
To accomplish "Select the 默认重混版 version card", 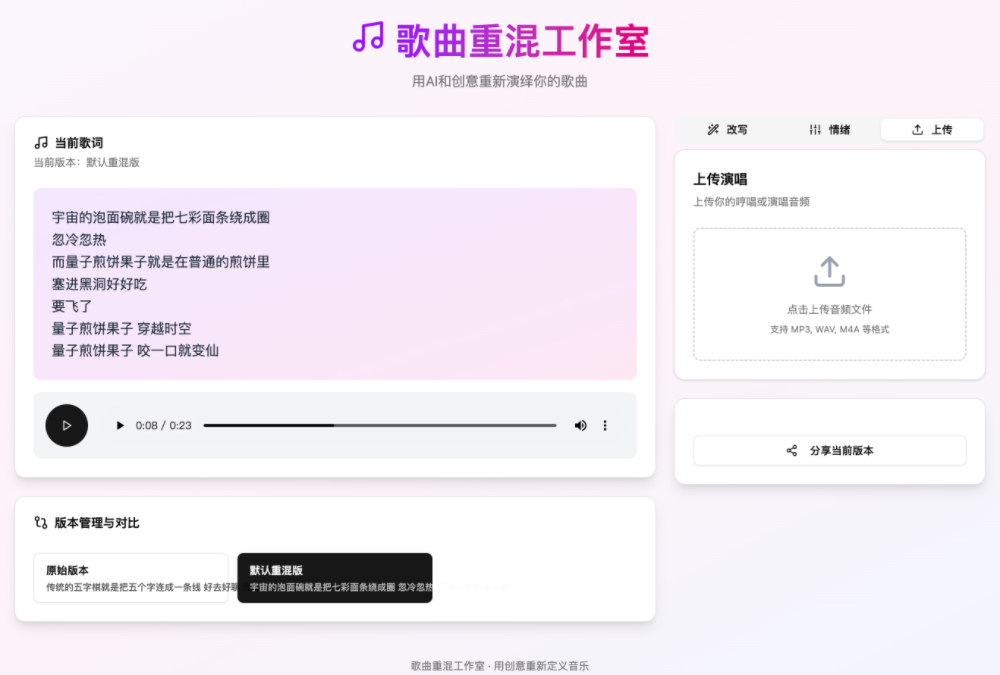I will 334,577.
